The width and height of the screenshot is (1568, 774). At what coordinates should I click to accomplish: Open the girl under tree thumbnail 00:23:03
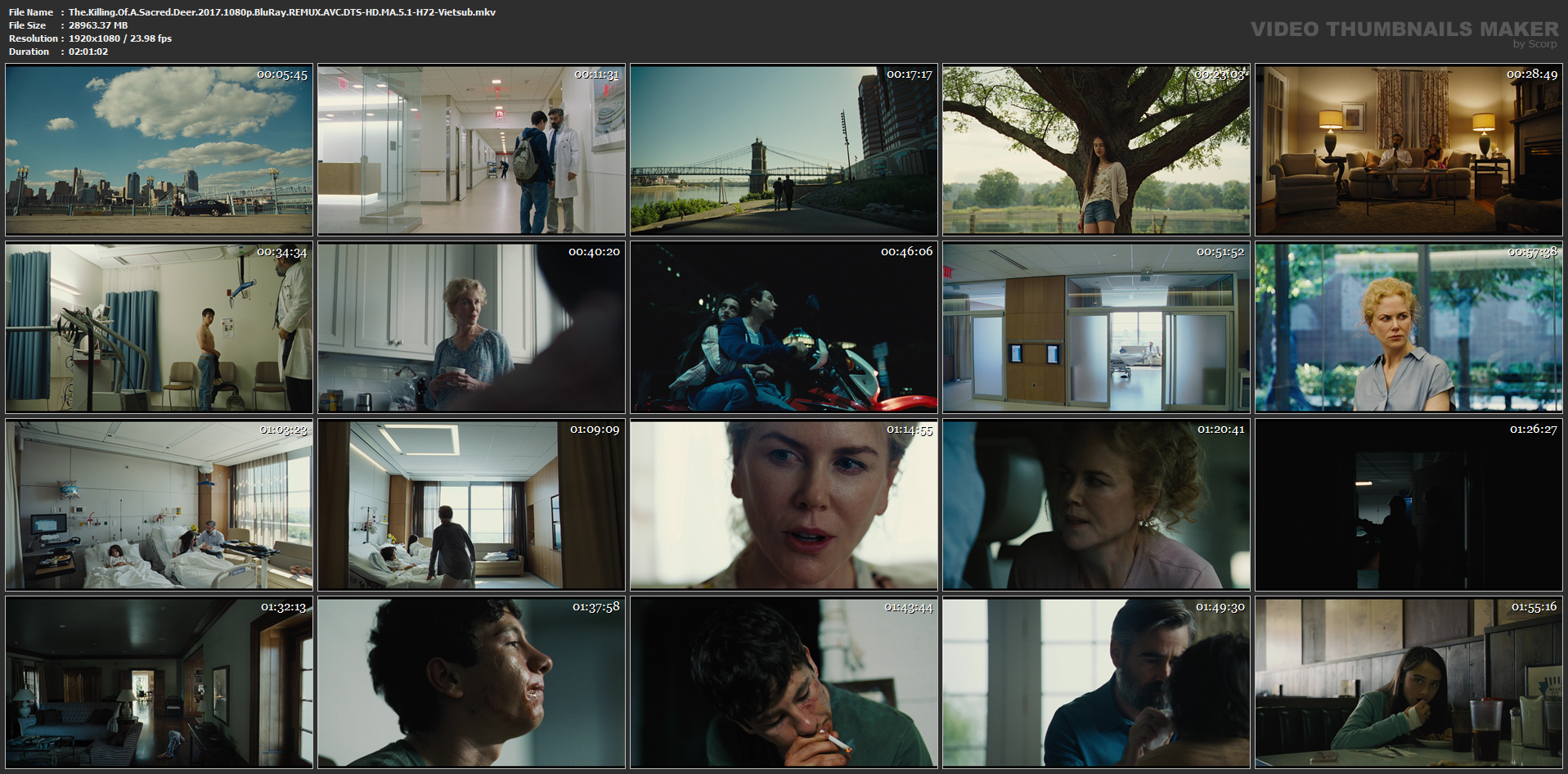[x=1096, y=150]
